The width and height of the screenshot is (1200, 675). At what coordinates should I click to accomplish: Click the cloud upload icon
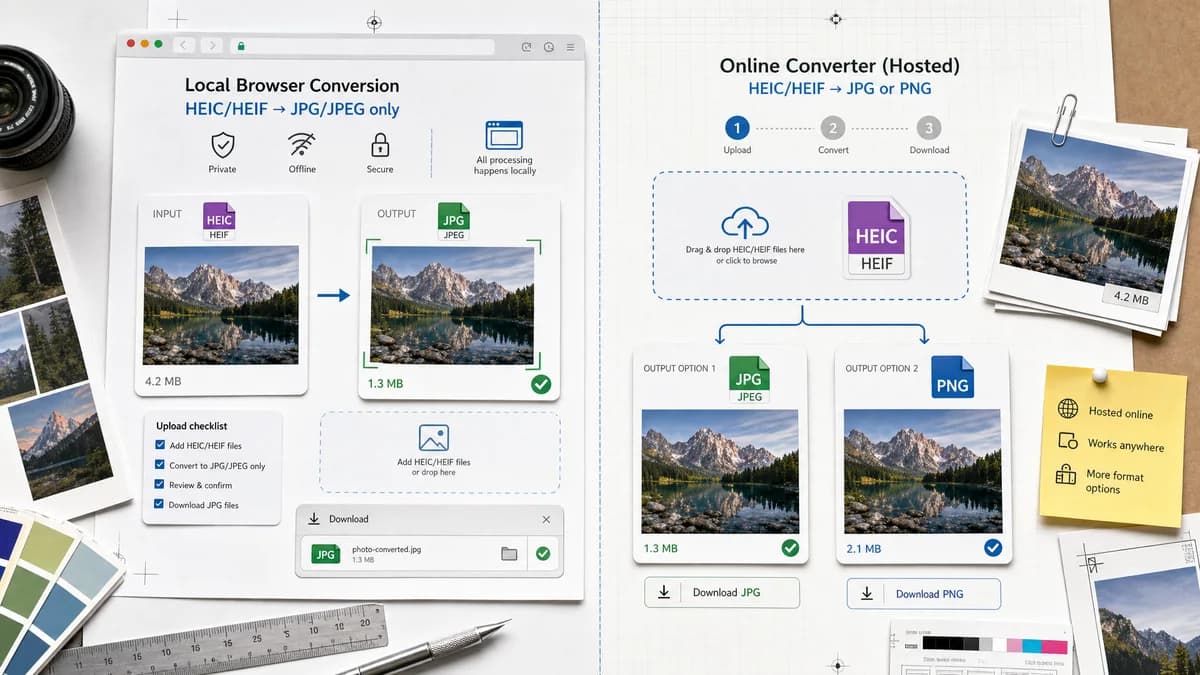pos(746,222)
